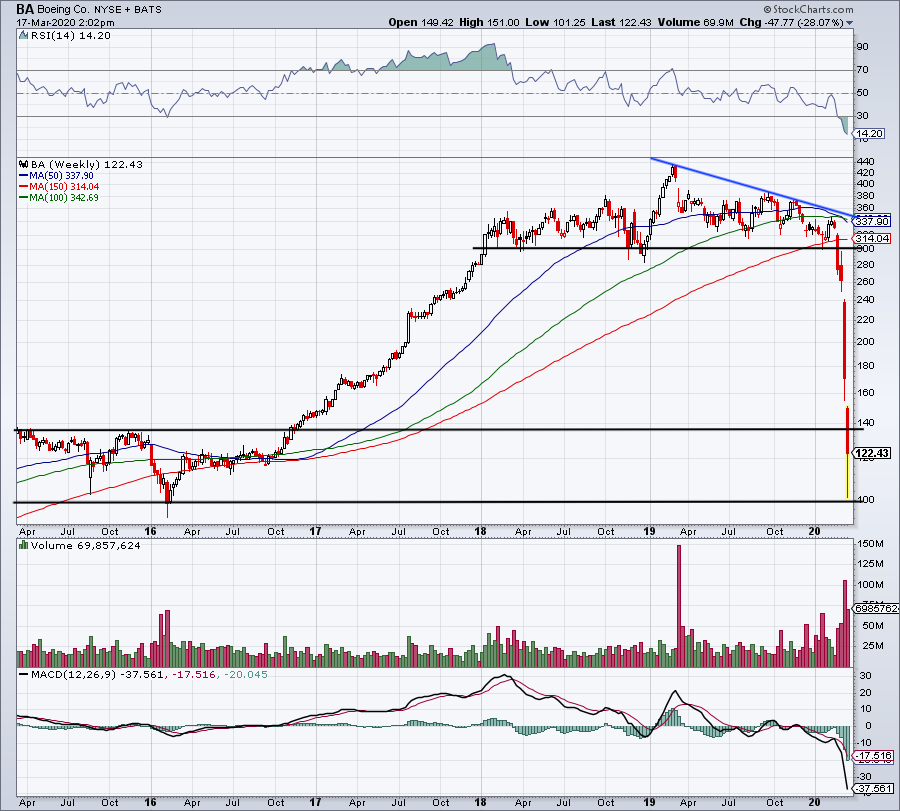900x811 pixels.
Task: Click the 240 price level on axis
Action: [866, 300]
